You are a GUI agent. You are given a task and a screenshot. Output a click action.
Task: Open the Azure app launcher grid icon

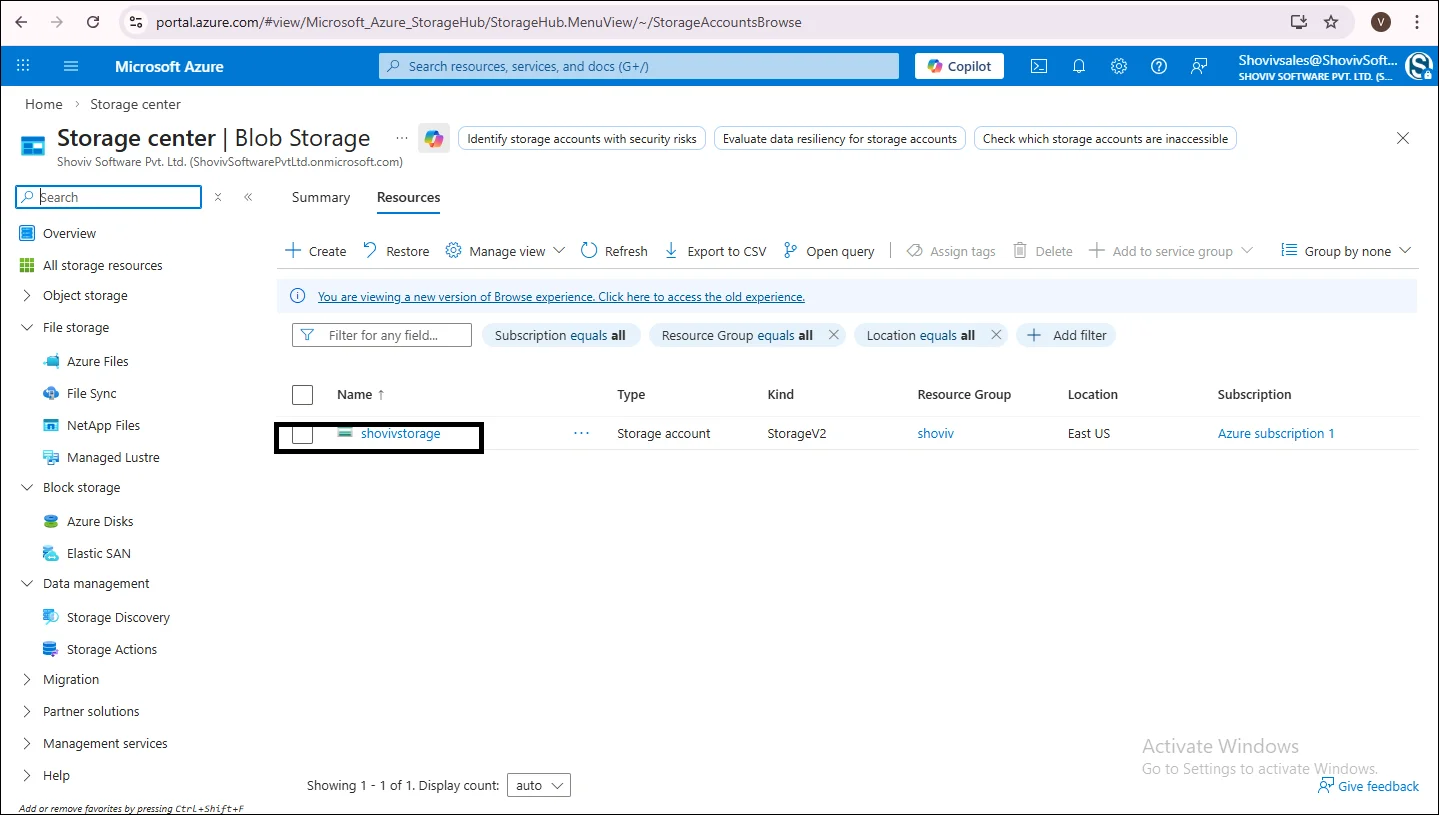(23, 66)
